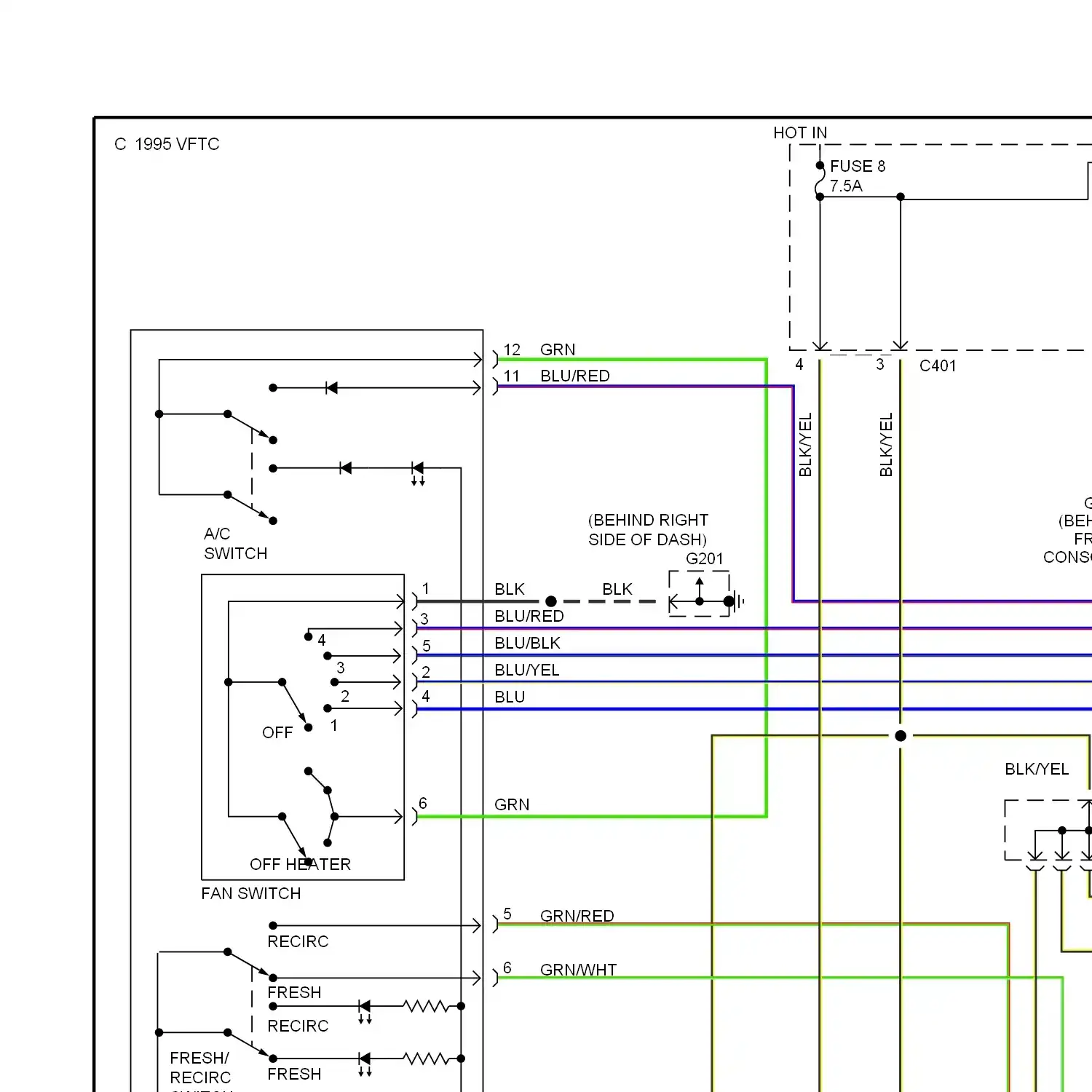Select the topmost "RECIRC" label under pin 5 line

coord(298,941)
